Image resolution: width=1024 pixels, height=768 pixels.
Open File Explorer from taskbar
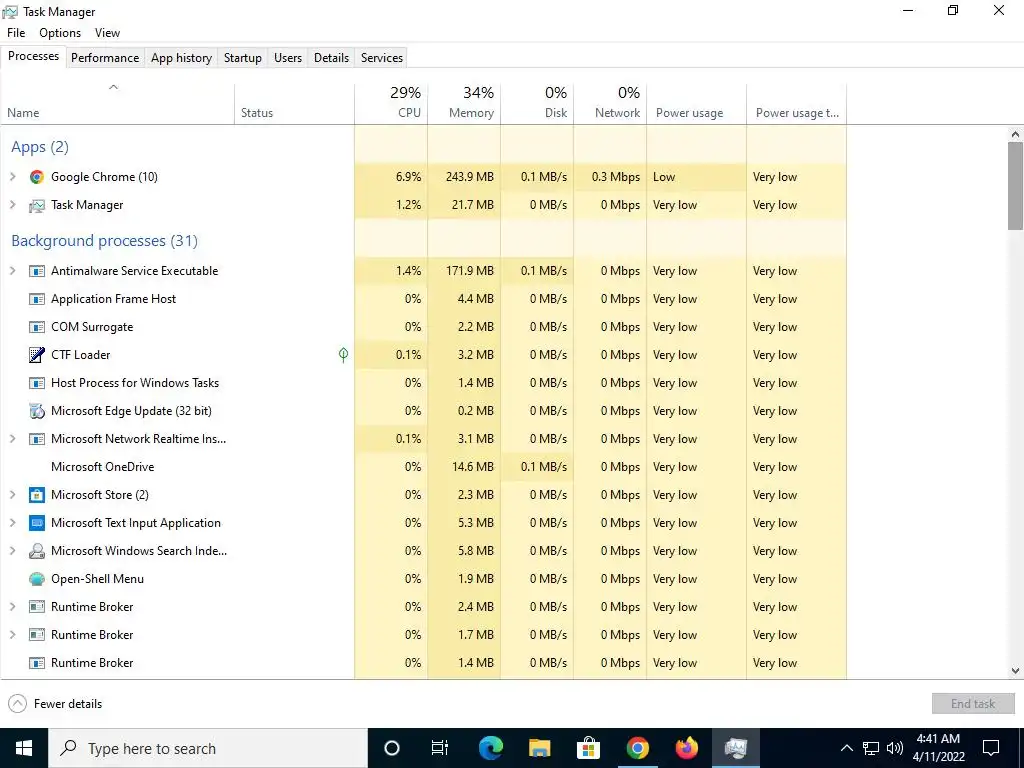539,748
